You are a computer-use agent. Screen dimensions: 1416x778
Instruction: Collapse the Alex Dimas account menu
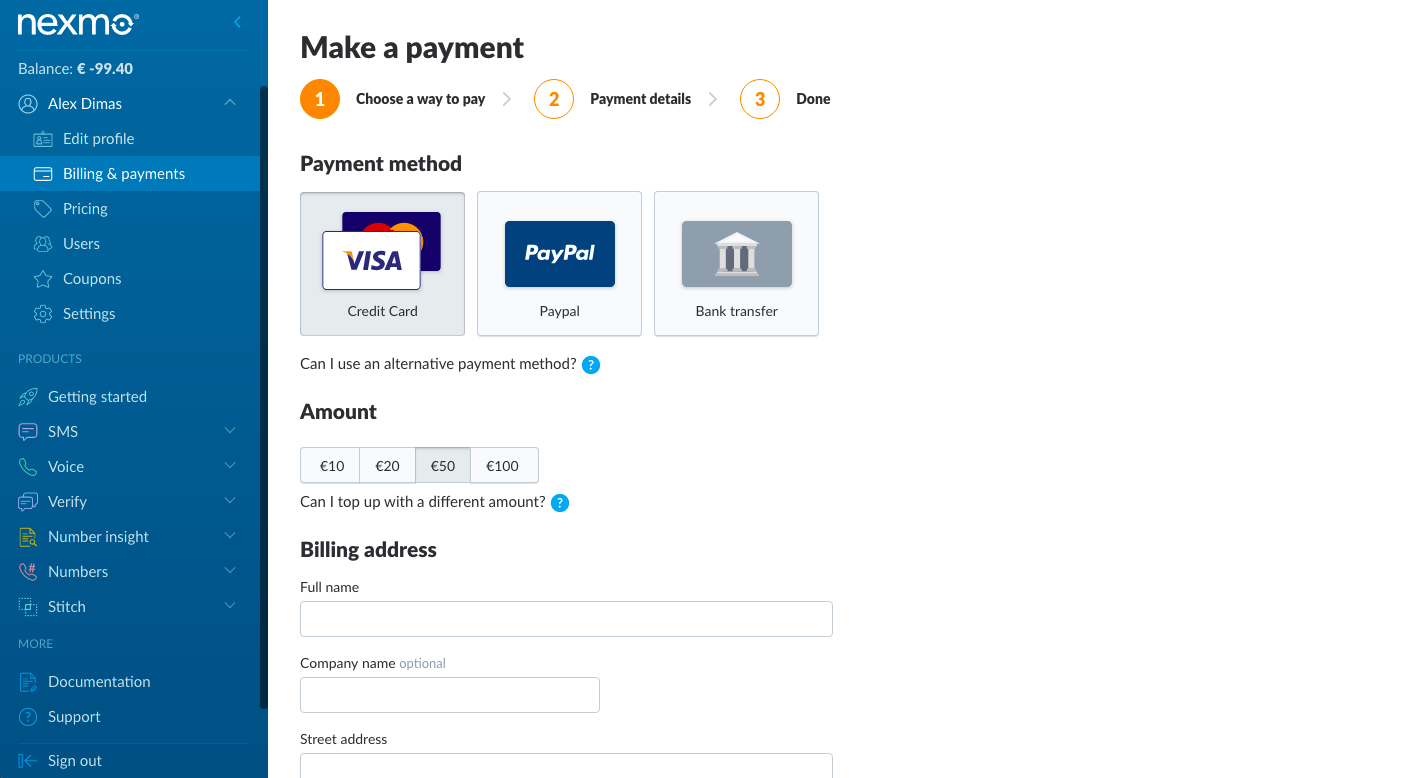(x=230, y=103)
